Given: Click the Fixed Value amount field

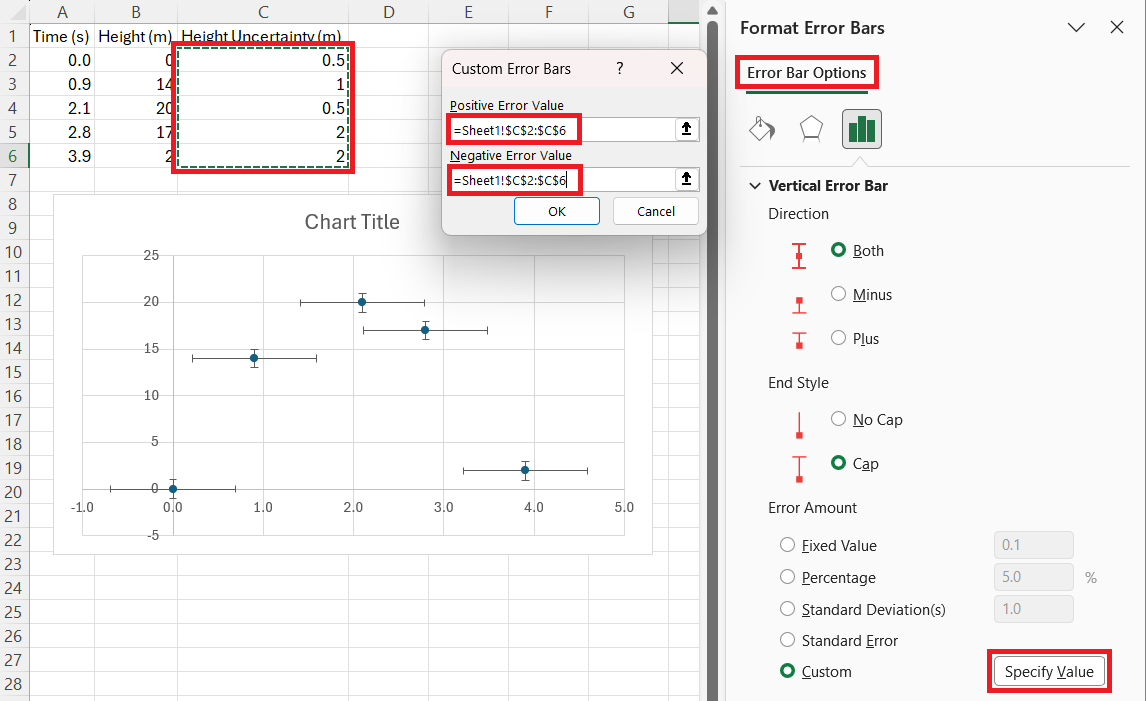Looking at the screenshot, I should pos(1033,545).
